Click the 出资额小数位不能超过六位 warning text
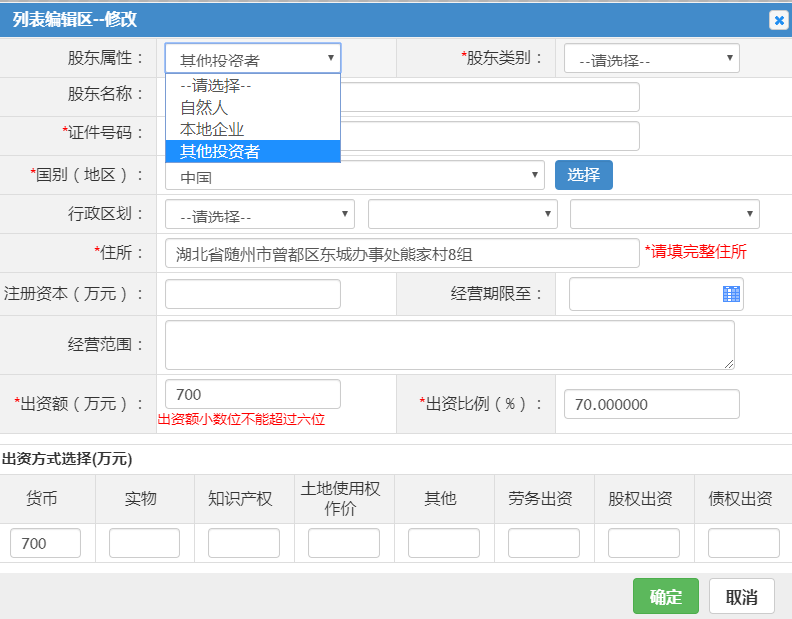The image size is (792, 619). pos(241,419)
